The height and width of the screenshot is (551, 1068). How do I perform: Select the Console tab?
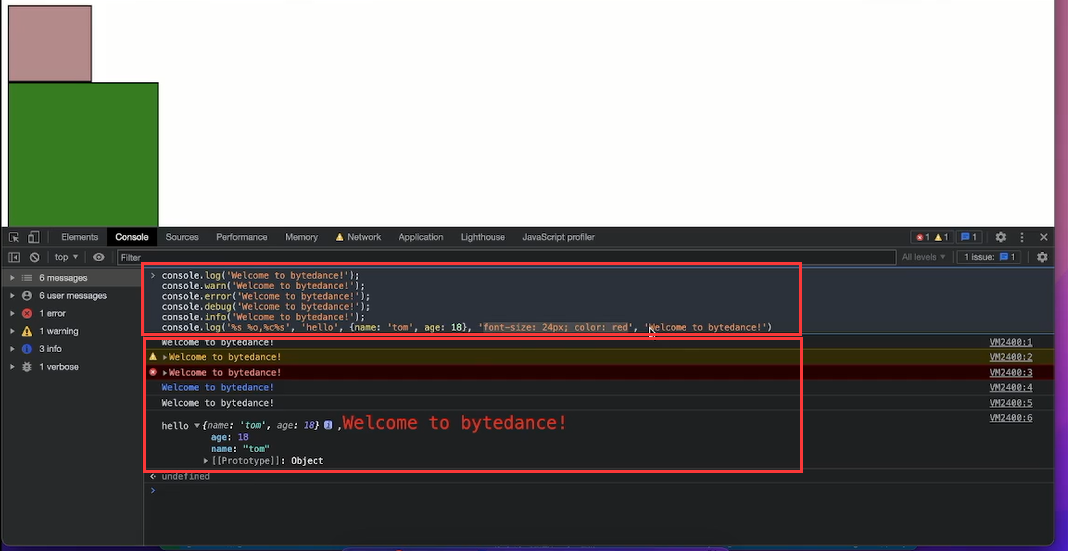(x=131, y=237)
